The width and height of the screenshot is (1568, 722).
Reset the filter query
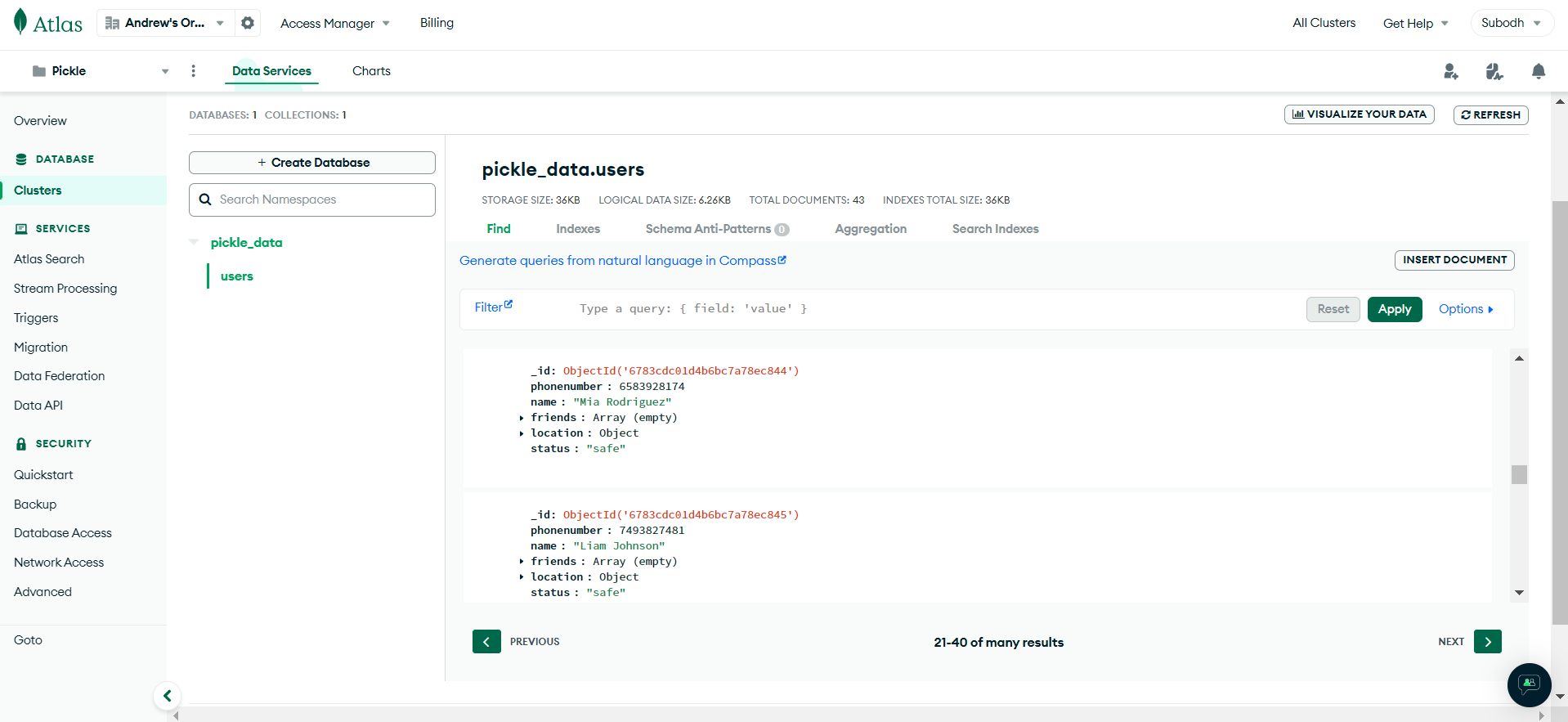[1333, 309]
